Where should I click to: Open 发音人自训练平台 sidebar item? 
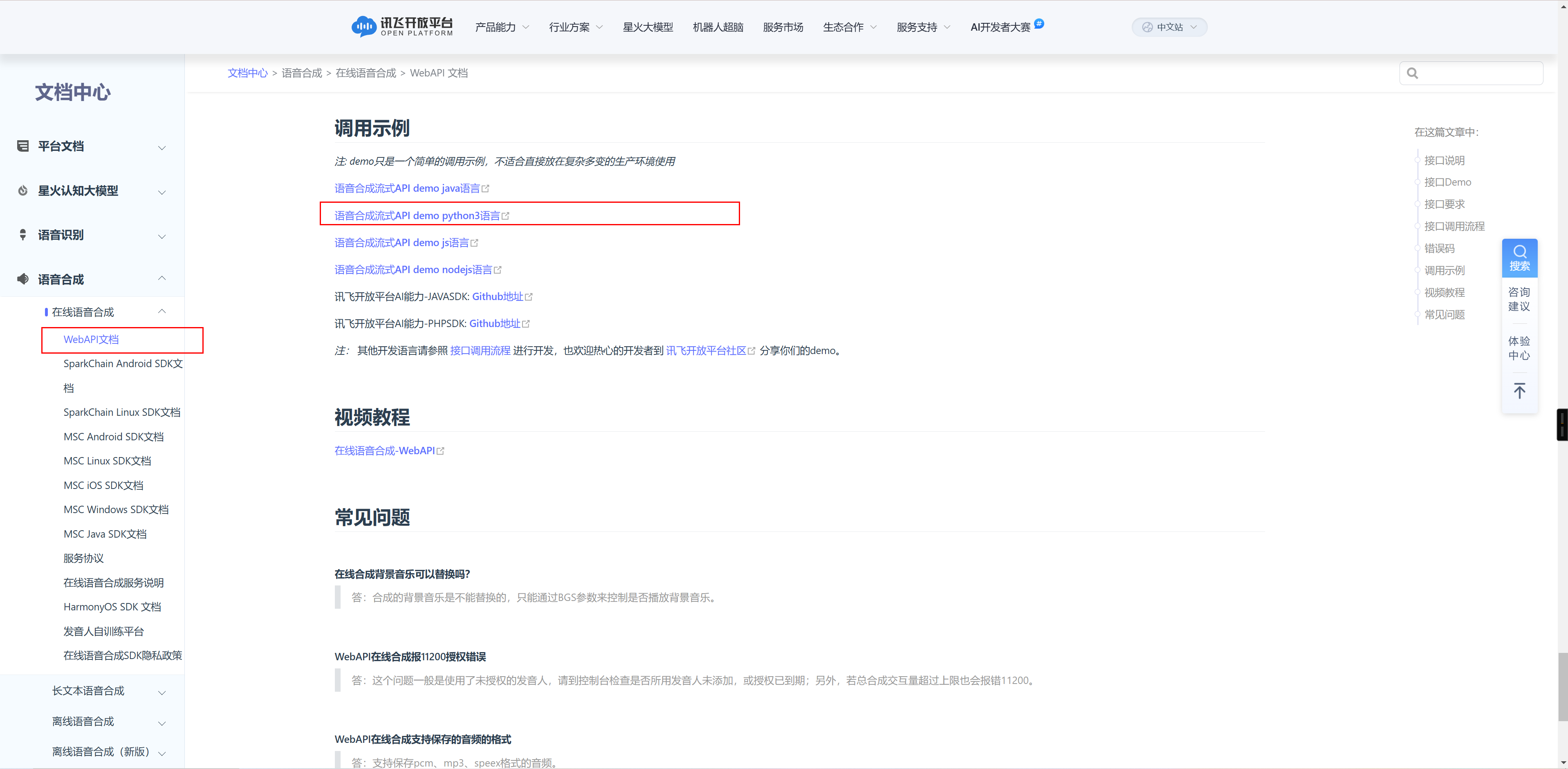(103, 631)
